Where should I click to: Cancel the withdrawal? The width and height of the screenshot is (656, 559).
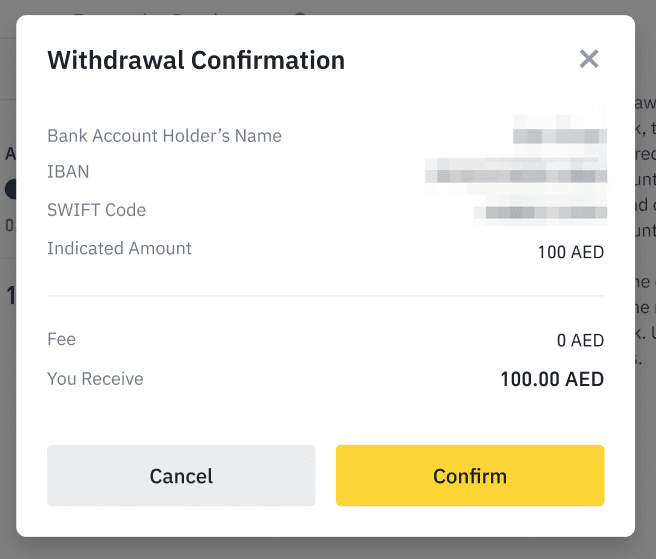tap(181, 476)
